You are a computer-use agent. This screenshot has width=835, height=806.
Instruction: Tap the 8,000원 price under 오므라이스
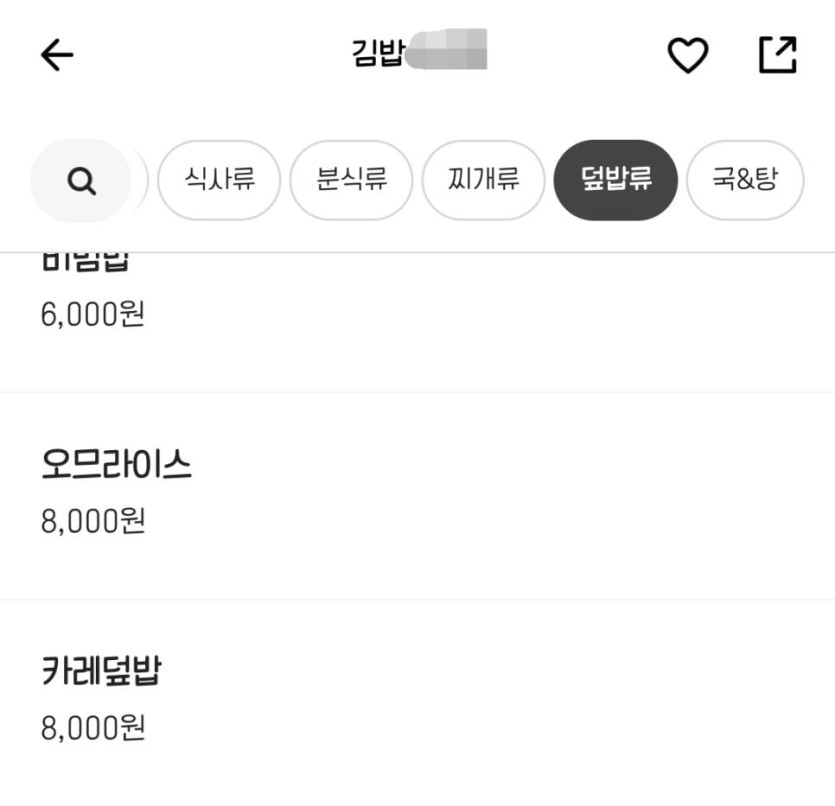(x=93, y=521)
